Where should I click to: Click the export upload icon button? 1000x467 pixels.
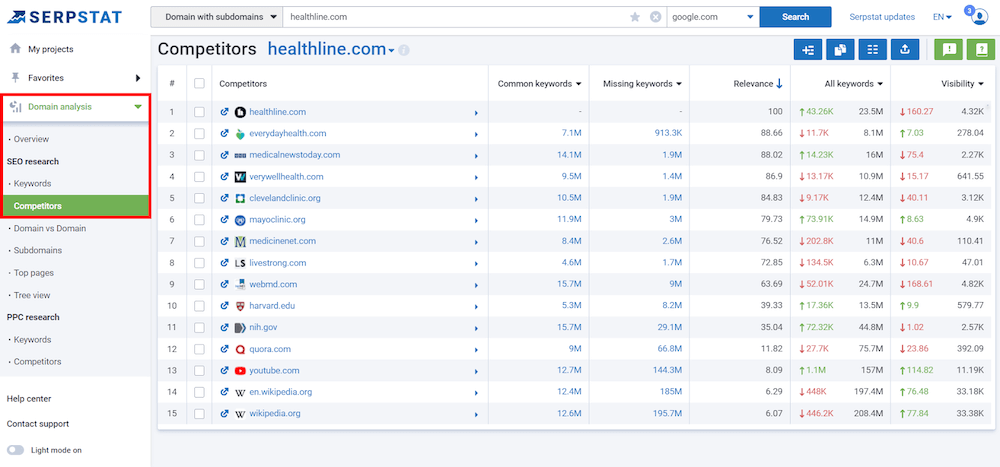point(905,50)
